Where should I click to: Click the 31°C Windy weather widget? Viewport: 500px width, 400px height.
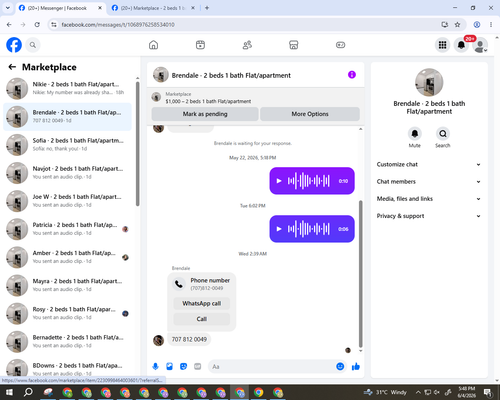pos(385,392)
